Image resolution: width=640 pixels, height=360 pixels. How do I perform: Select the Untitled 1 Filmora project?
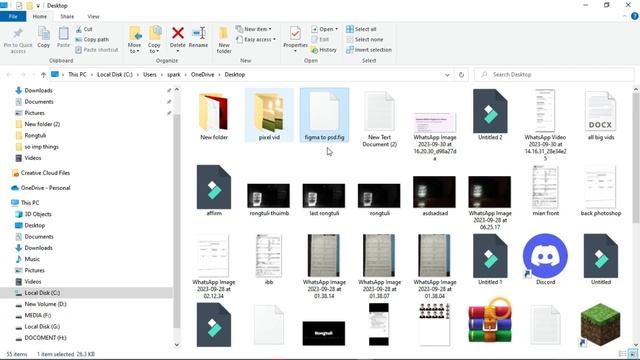490,259
